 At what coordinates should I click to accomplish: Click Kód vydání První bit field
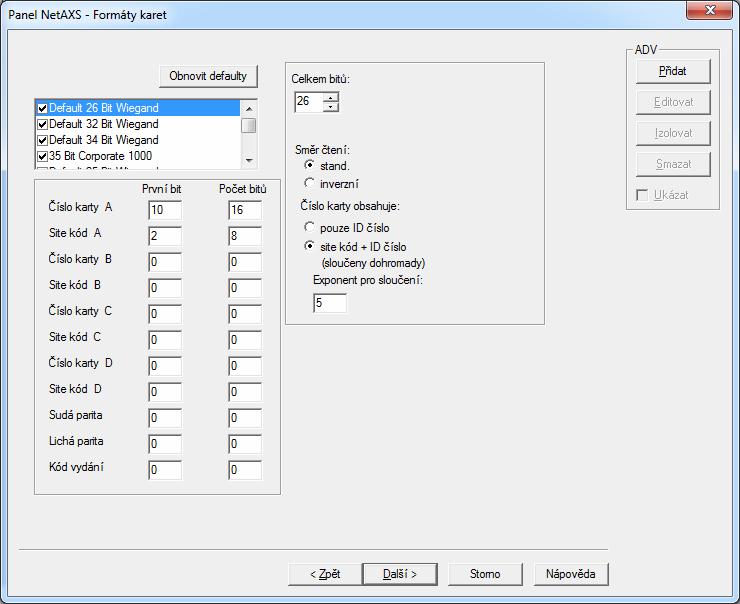tap(165, 470)
